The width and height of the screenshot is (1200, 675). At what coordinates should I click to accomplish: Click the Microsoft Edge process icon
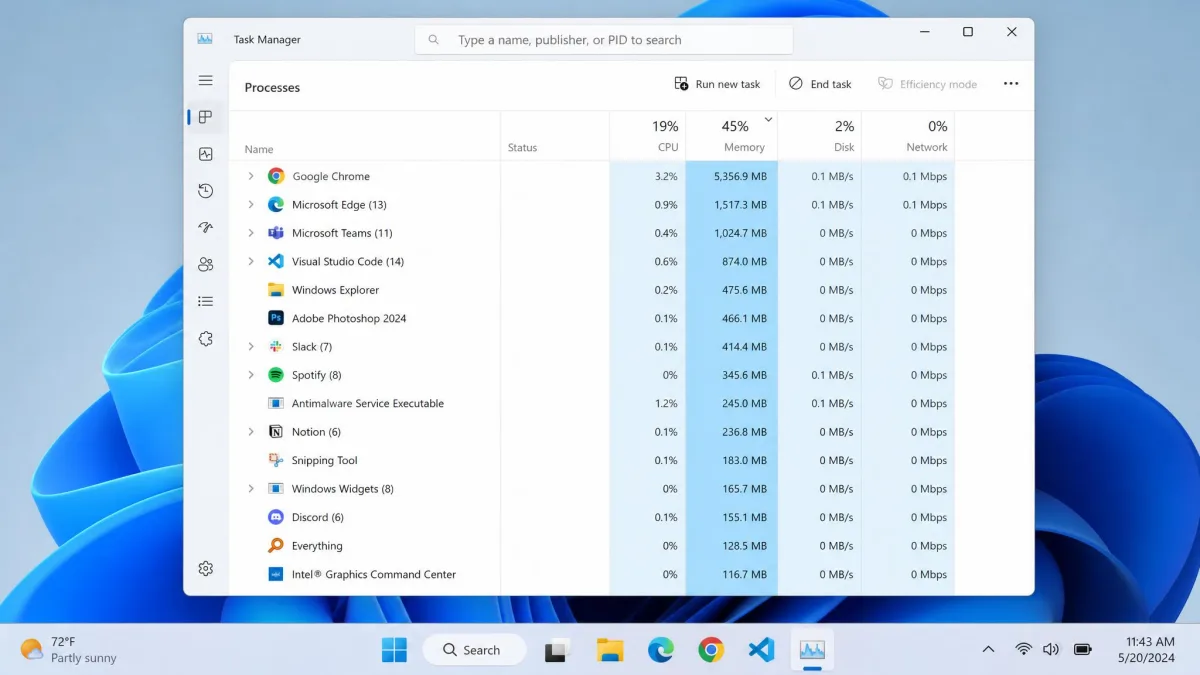click(x=276, y=204)
